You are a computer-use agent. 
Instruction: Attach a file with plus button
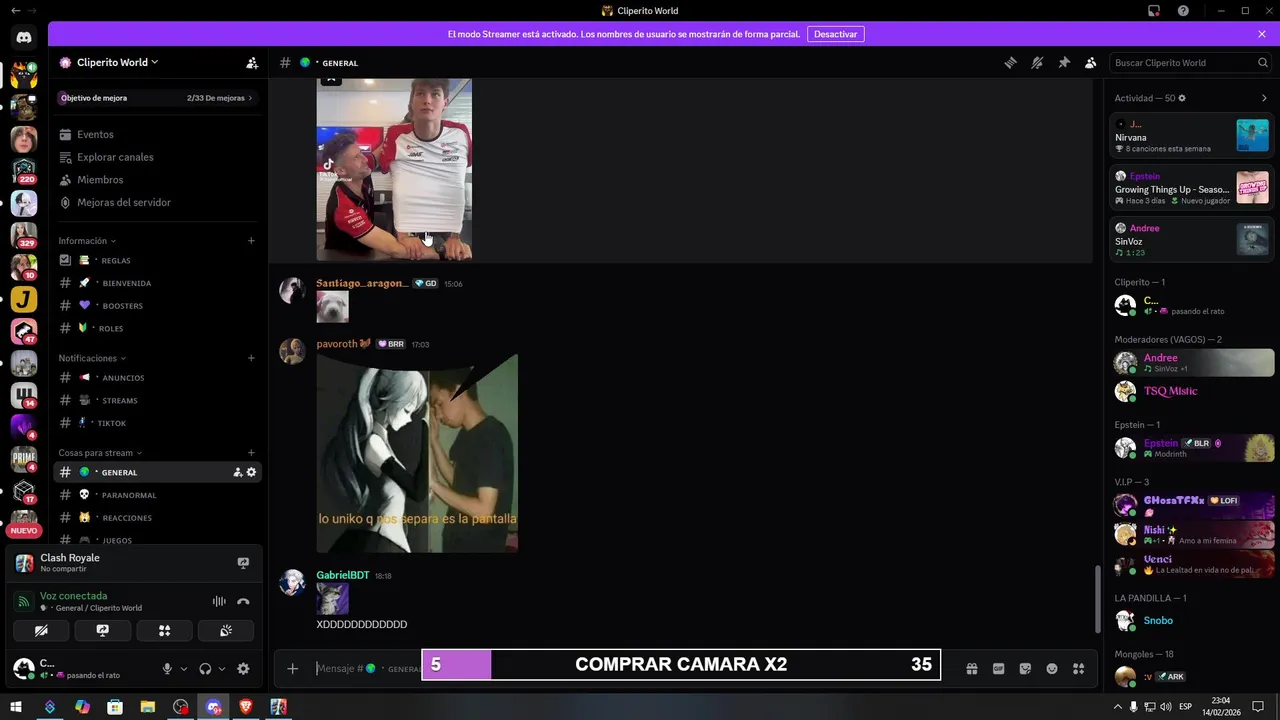tap(292, 668)
